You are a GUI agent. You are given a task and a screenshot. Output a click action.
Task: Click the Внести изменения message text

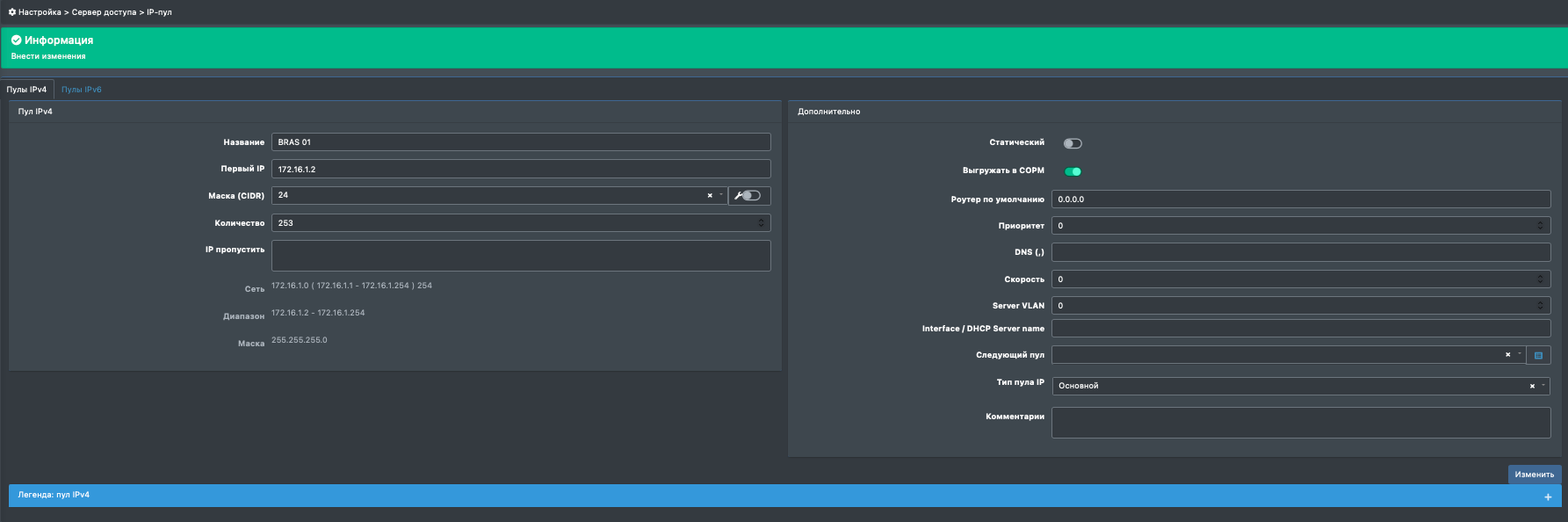coord(48,56)
